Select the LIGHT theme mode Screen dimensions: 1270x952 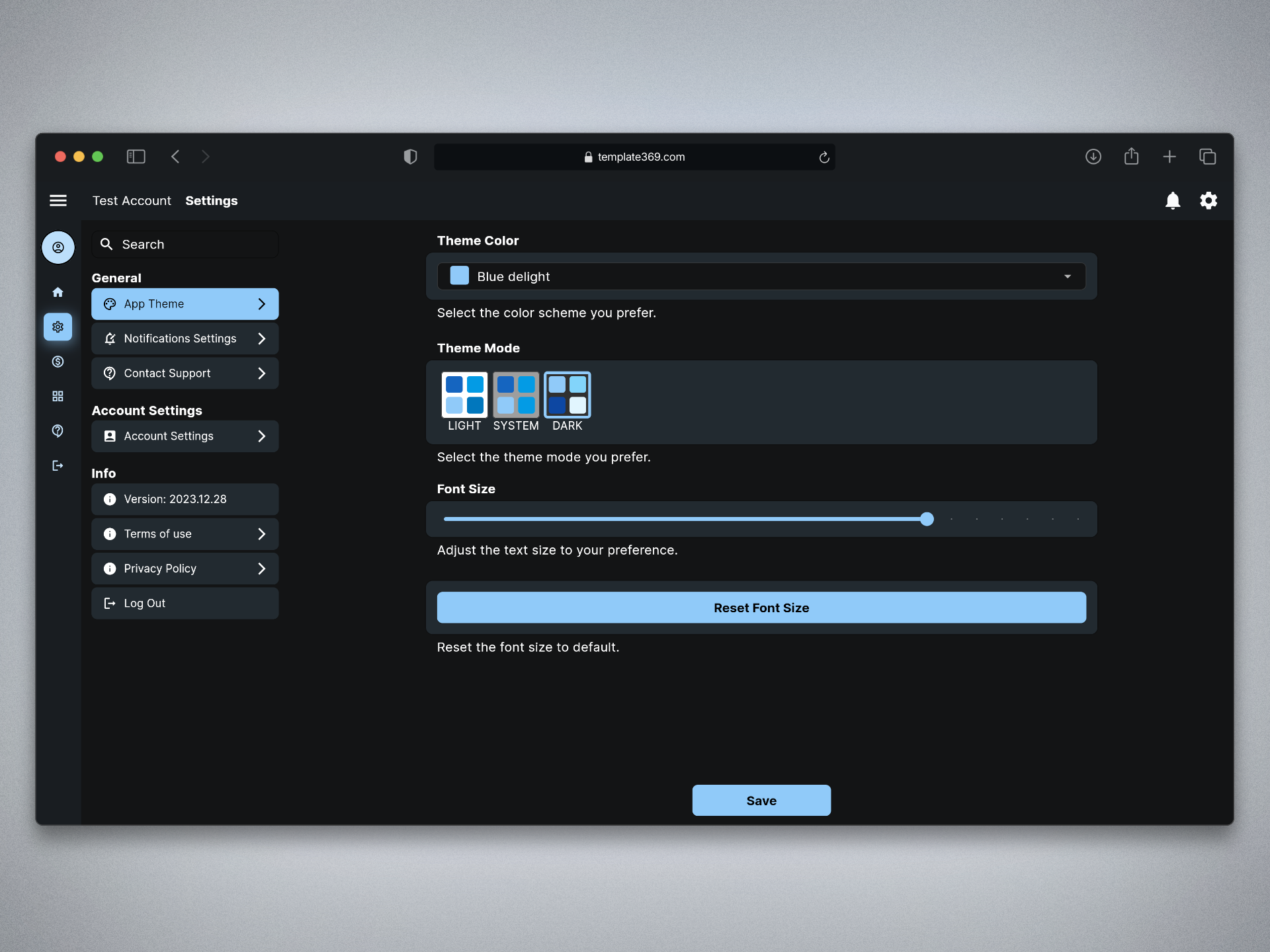[464, 402]
